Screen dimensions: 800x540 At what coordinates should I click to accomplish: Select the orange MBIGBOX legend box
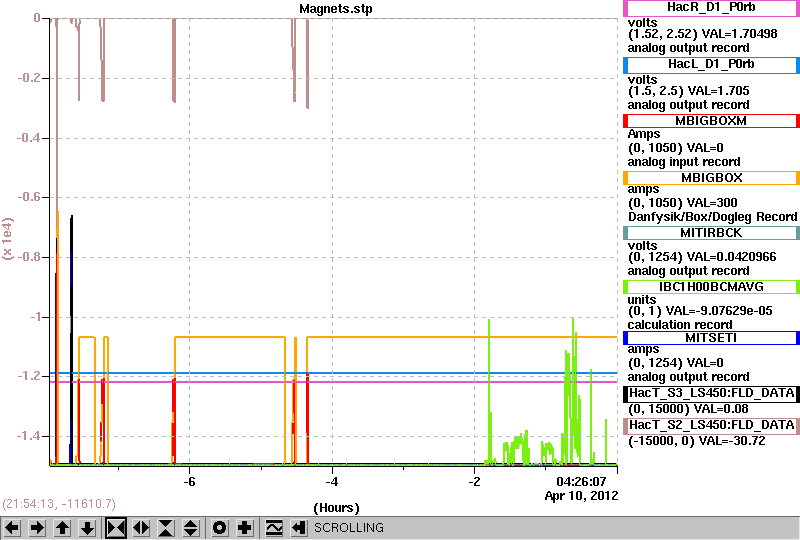pyautogui.click(x=711, y=178)
